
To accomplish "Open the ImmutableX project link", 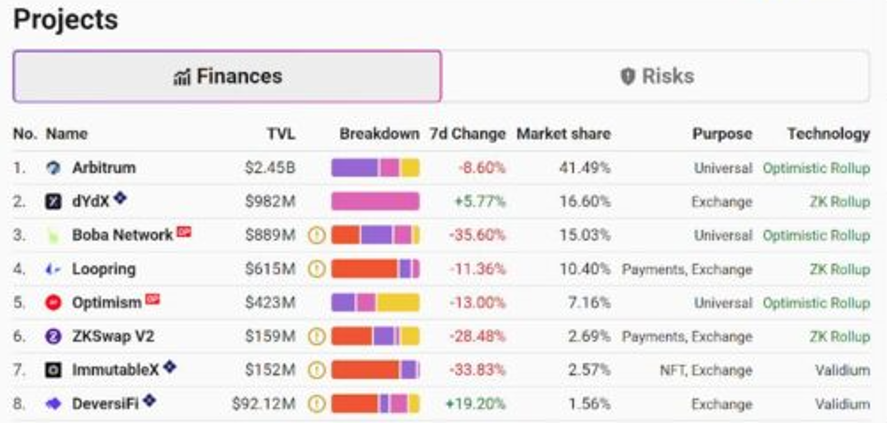I will coord(115,370).
